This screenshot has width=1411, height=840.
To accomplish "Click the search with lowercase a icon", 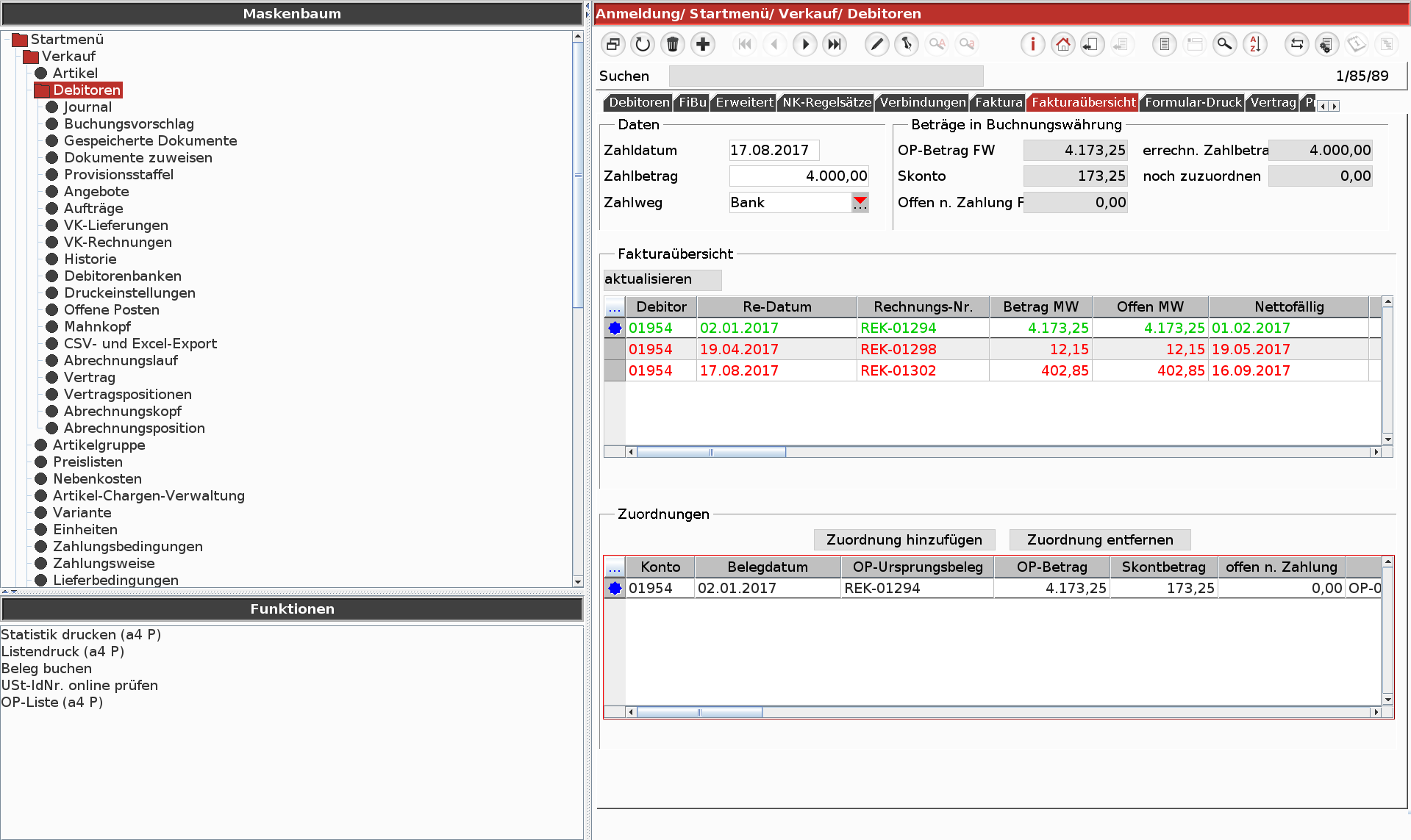I will pos(967,45).
